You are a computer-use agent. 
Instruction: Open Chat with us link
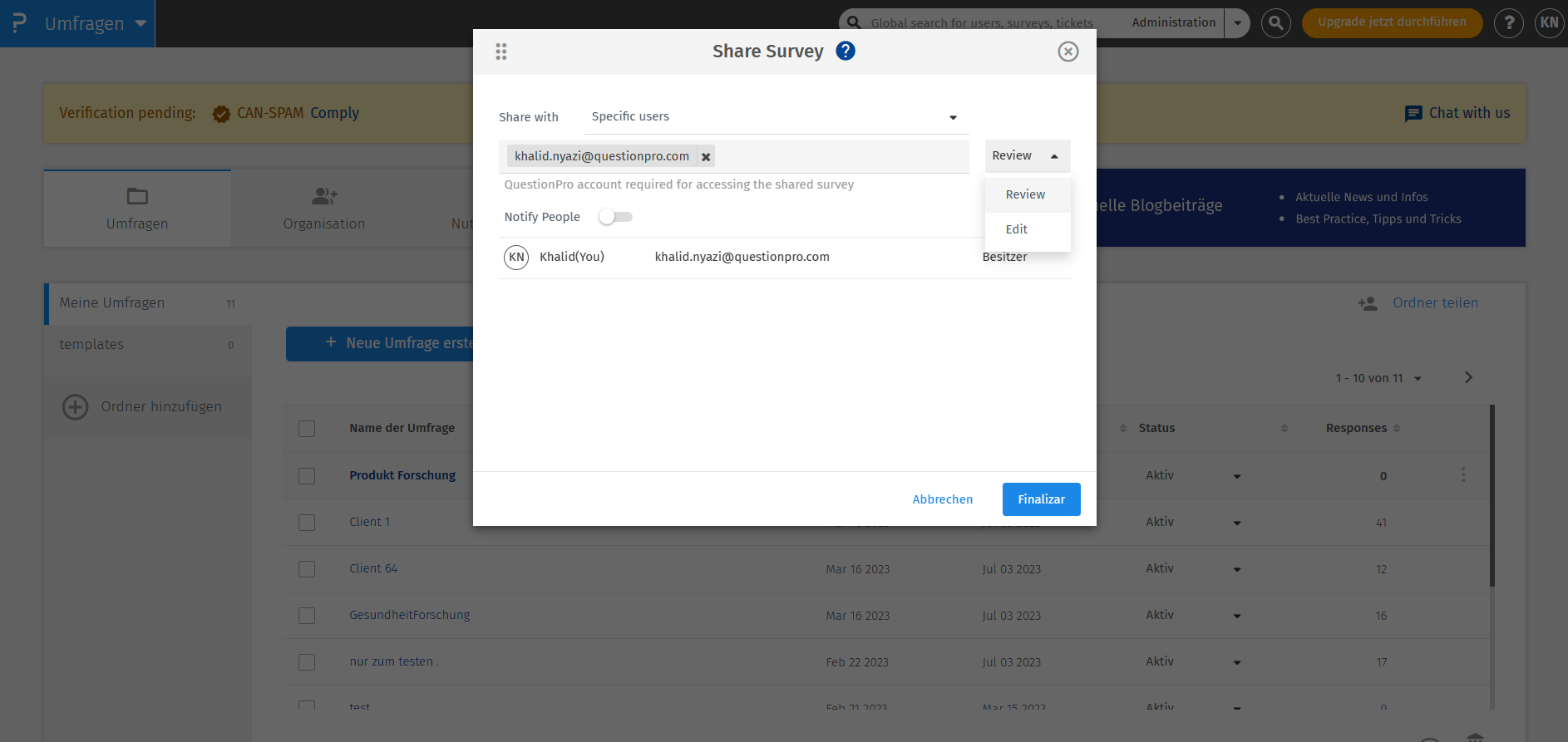point(1469,113)
